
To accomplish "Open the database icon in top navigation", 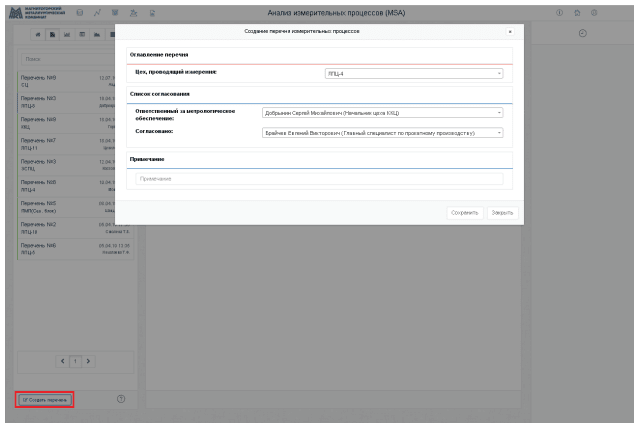I will [x=81, y=11].
